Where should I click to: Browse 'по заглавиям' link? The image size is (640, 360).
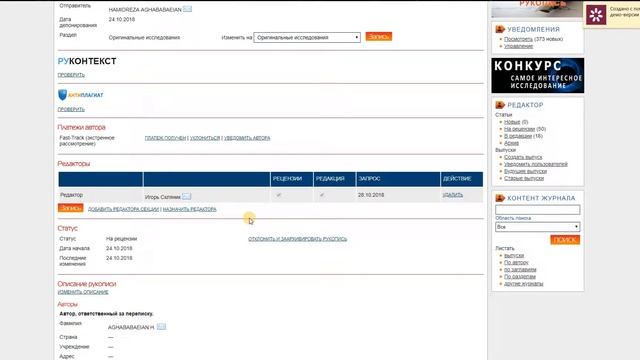point(520,270)
